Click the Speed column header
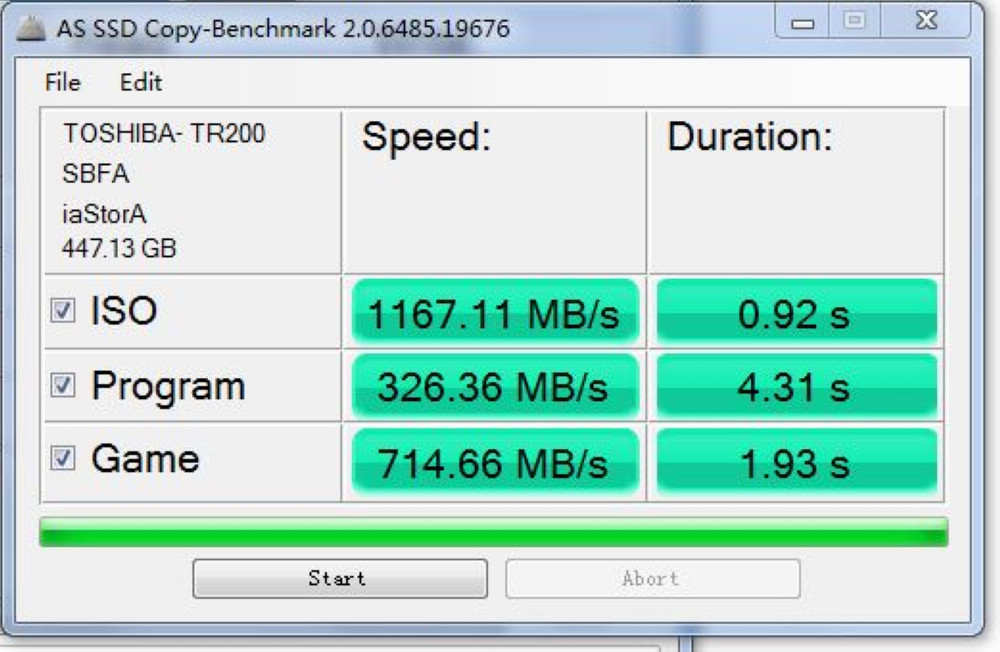This screenshot has width=1000, height=652. pos(426,137)
